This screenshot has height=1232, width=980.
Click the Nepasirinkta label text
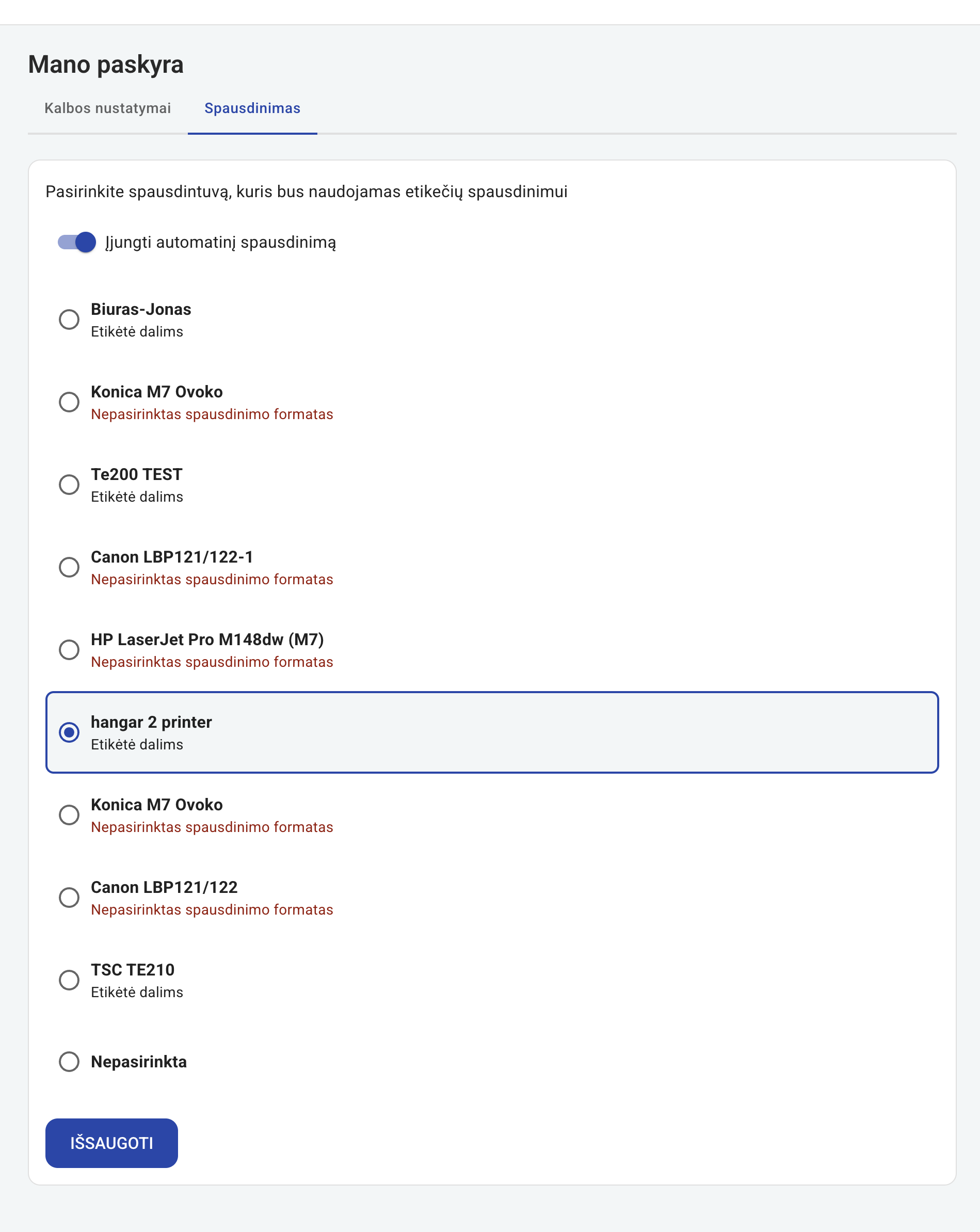tap(139, 1062)
